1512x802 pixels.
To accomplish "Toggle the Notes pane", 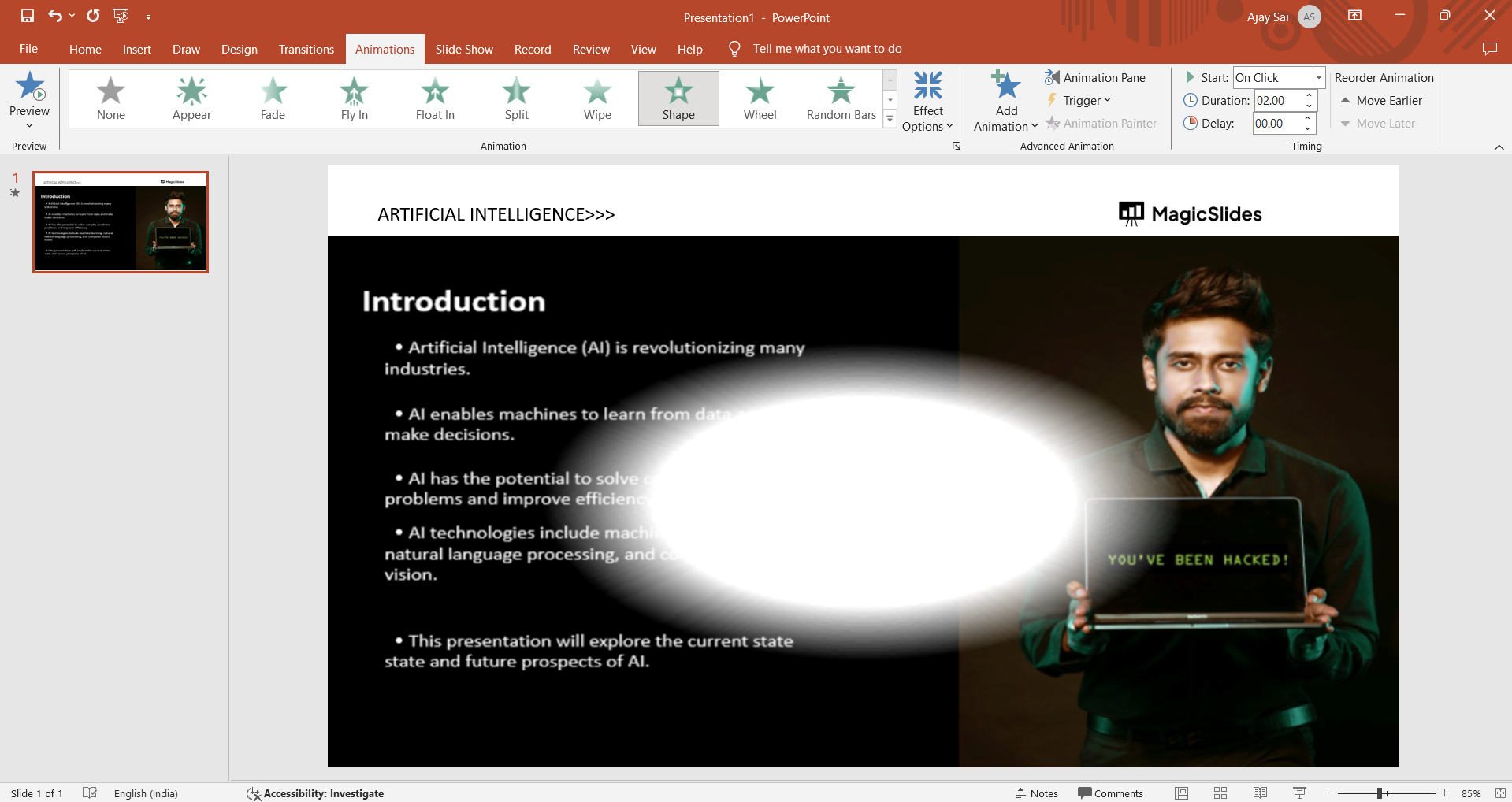I will pyautogui.click(x=1036, y=793).
